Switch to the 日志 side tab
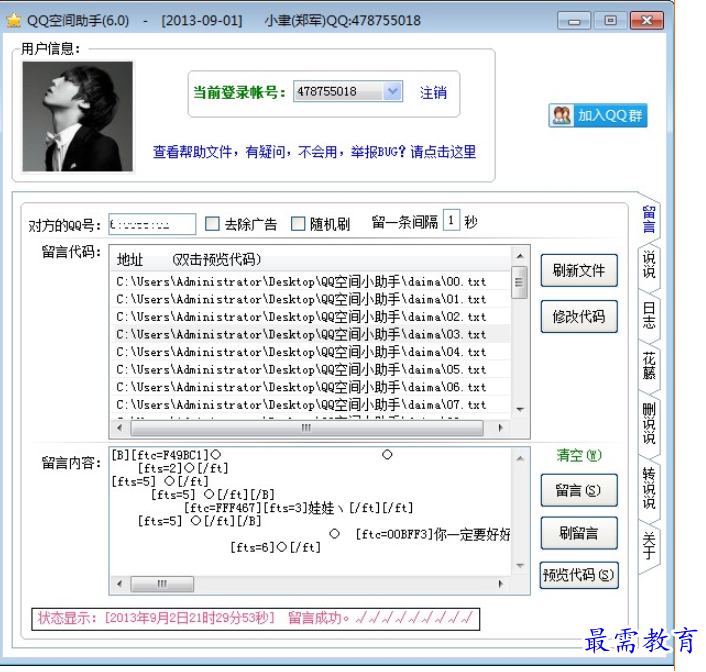 tap(649, 315)
